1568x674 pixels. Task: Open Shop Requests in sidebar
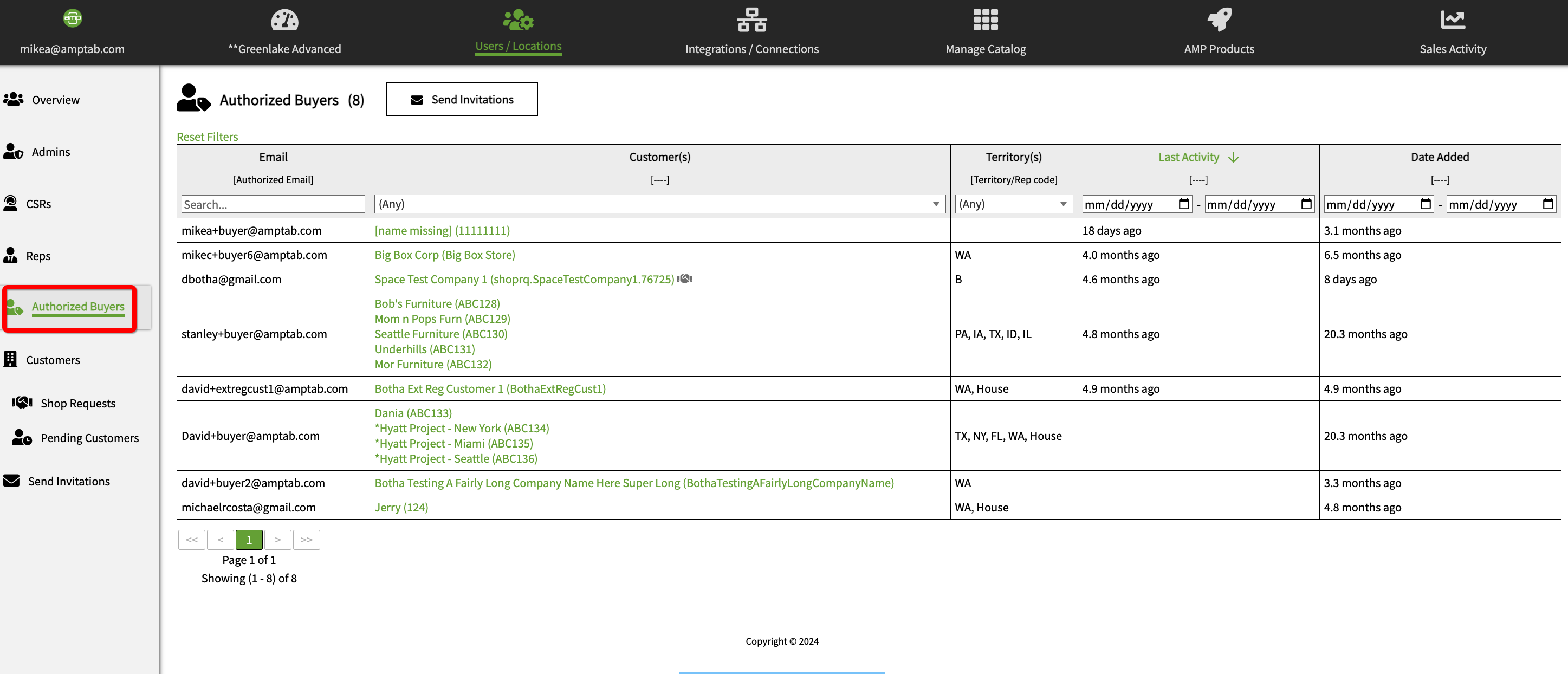tap(78, 403)
